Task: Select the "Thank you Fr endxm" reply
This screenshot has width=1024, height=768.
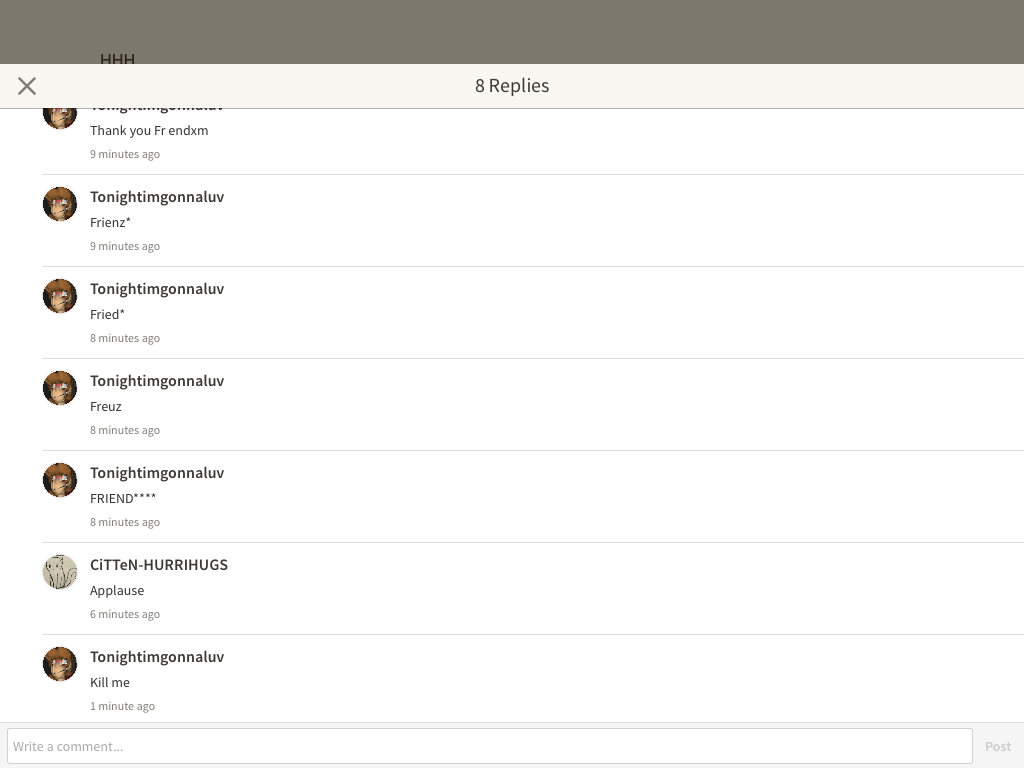Action: tap(149, 131)
